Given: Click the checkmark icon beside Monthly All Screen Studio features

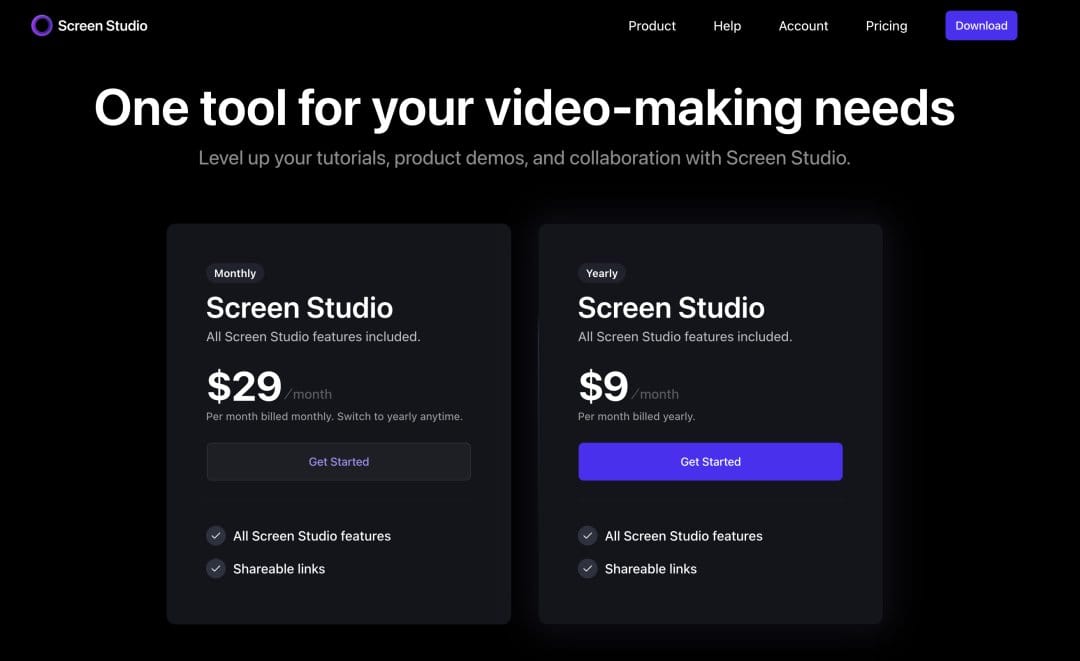Looking at the screenshot, I should pos(216,536).
